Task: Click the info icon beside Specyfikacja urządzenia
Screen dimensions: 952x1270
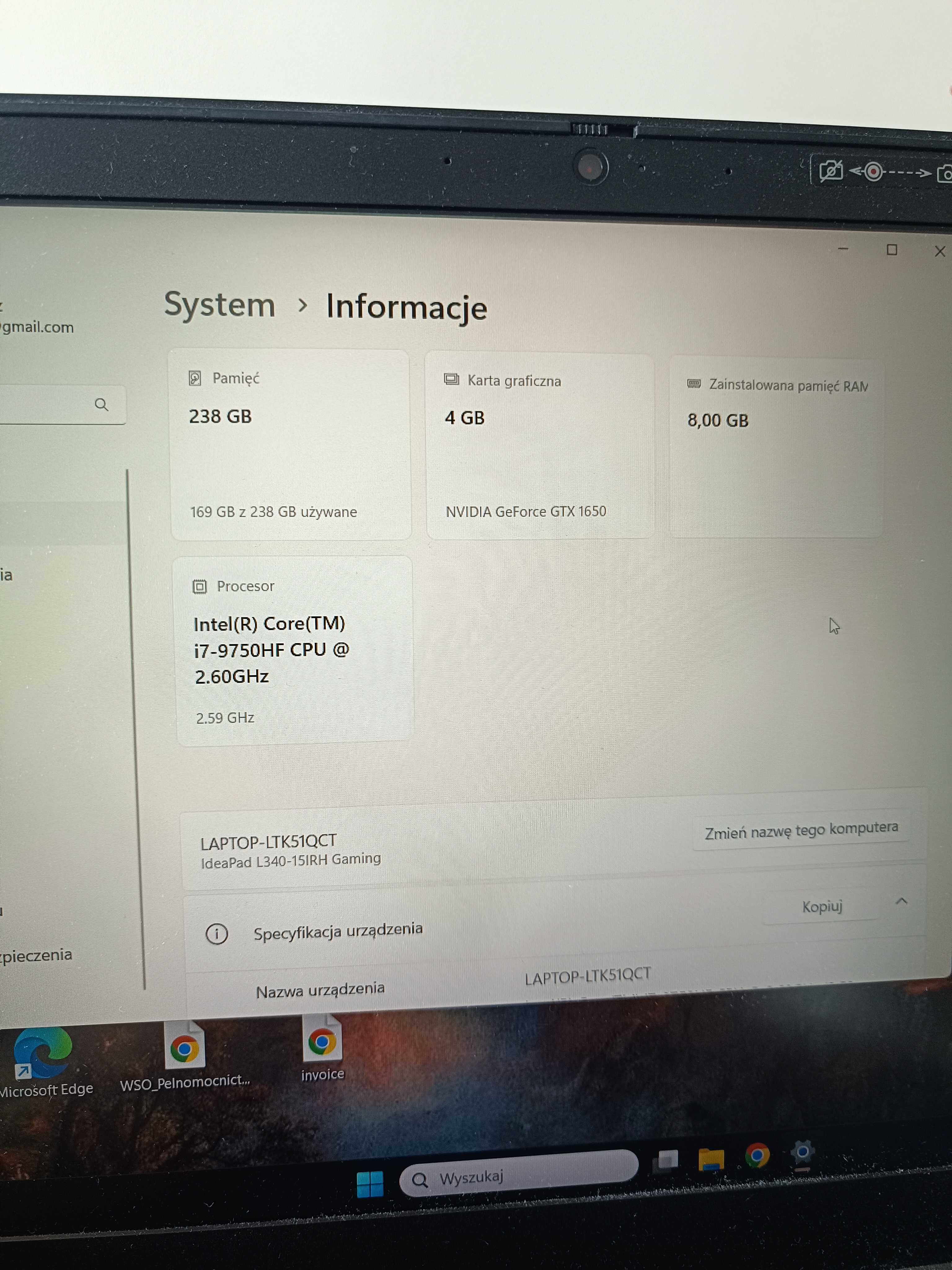Action: 216,934
